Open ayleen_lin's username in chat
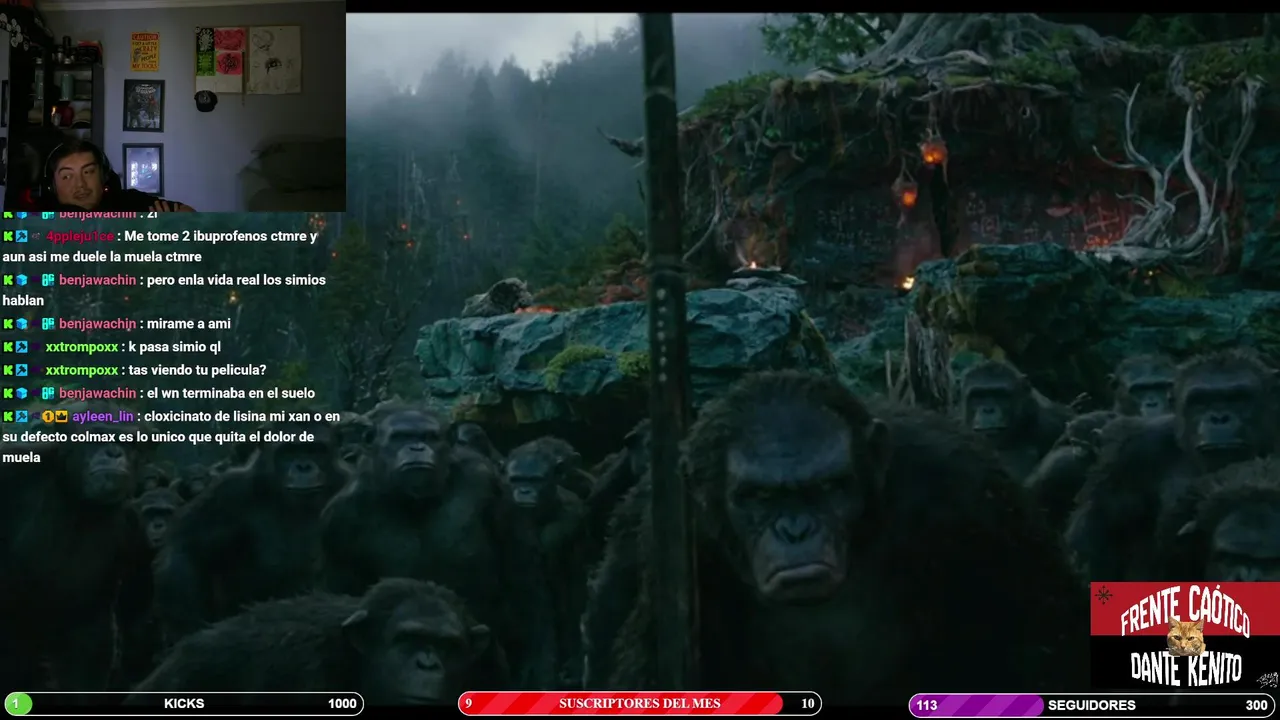This screenshot has height=720, width=1280. [x=102, y=416]
